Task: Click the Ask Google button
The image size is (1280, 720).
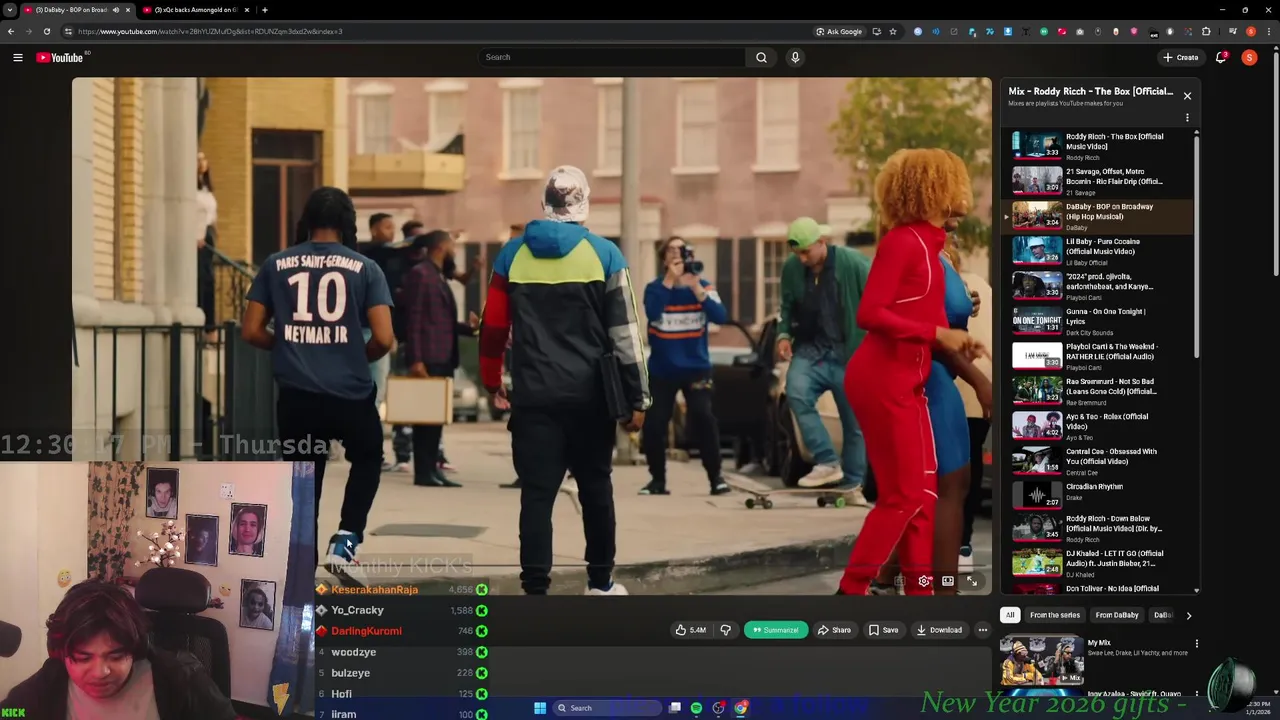Action: [x=839, y=31]
